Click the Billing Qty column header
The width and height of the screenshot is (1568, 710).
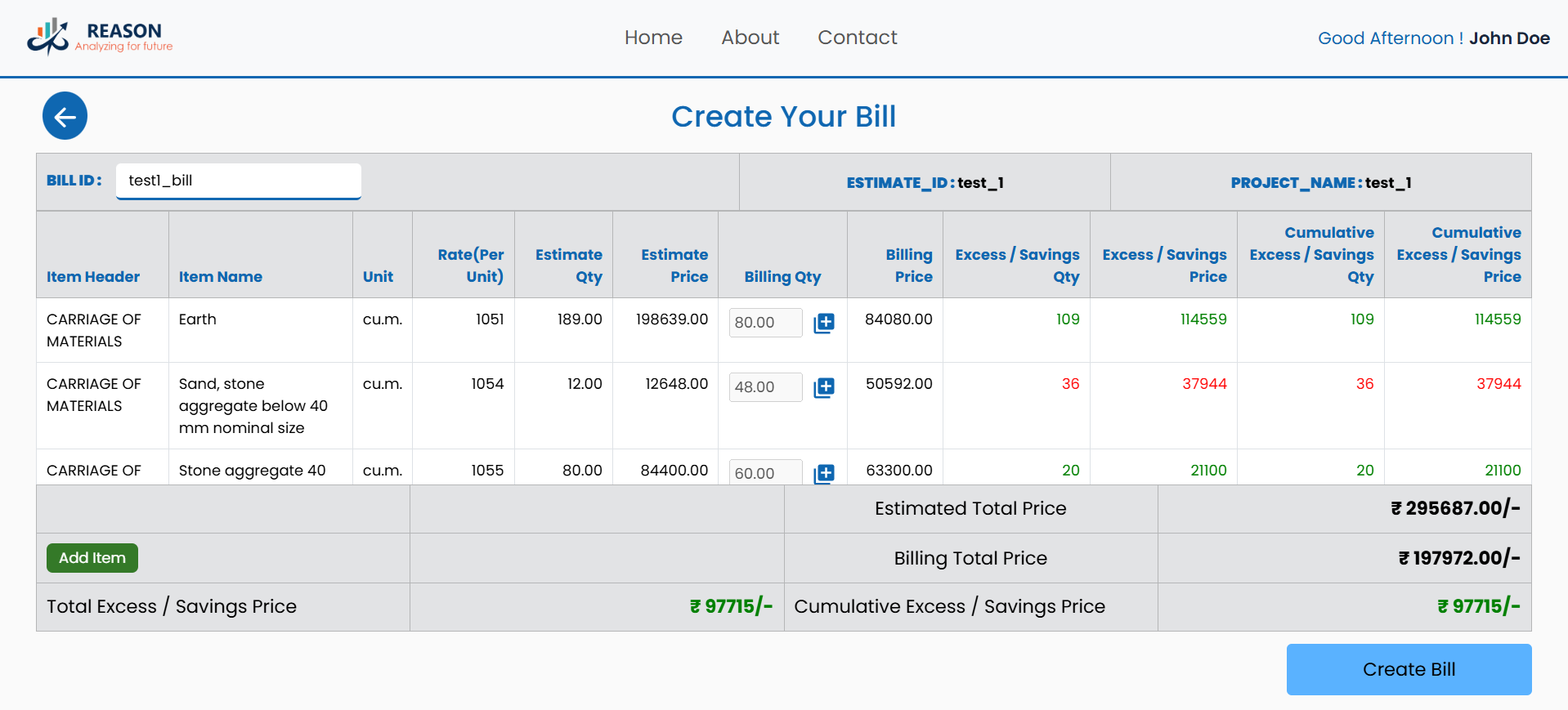782,277
